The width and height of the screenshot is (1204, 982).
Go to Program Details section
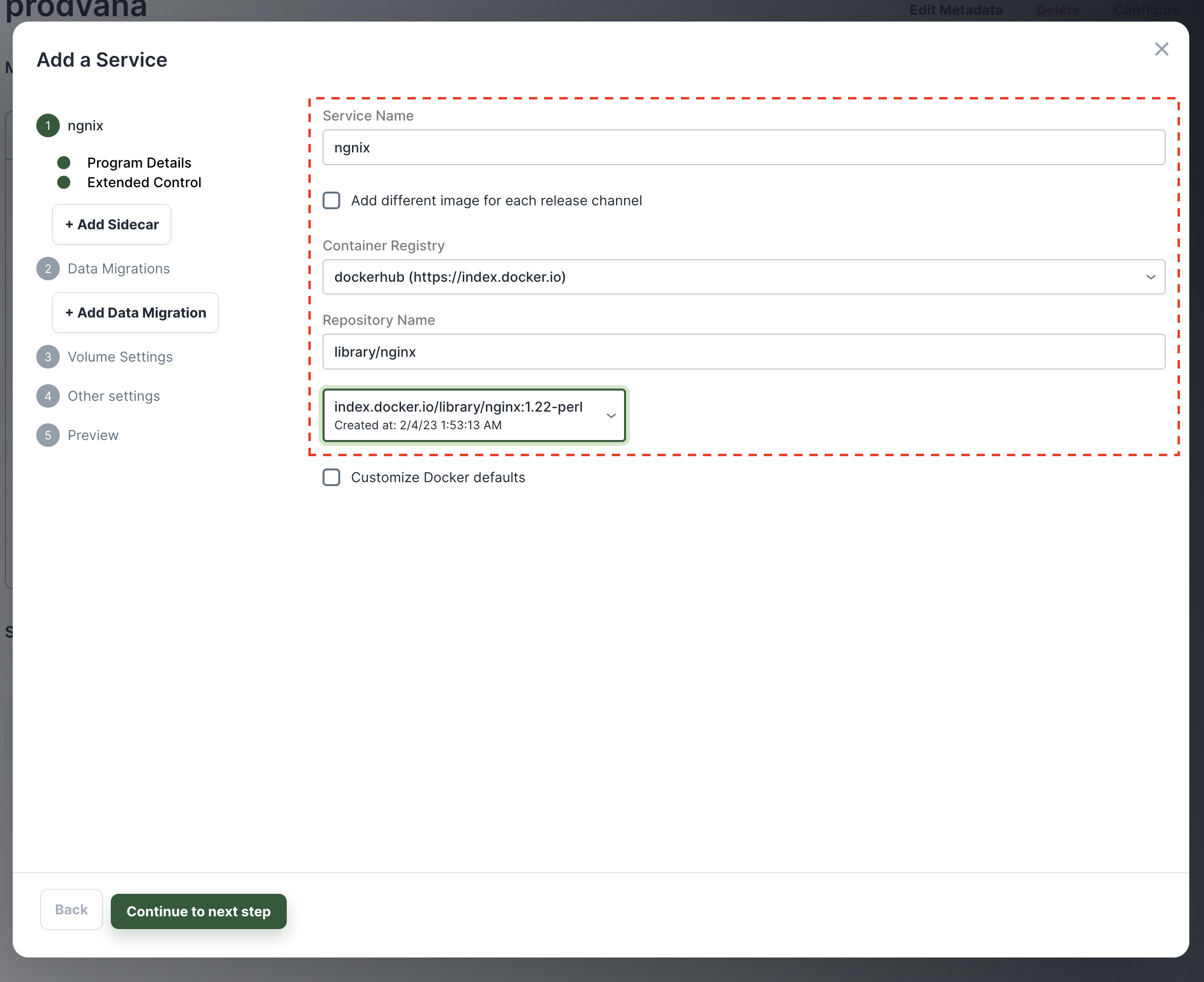coord(139,163)
